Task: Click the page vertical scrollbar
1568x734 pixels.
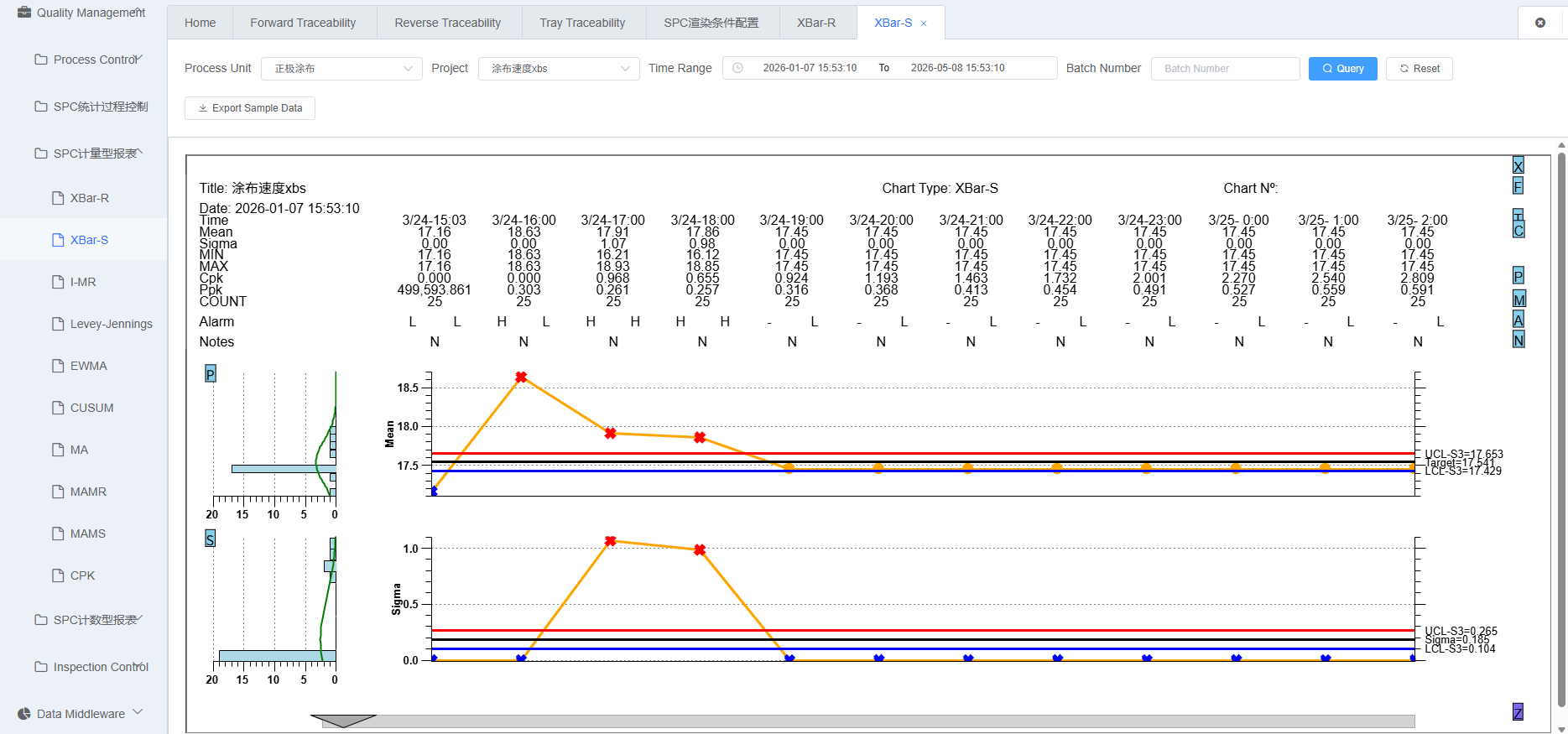Action: (1561, 428)
